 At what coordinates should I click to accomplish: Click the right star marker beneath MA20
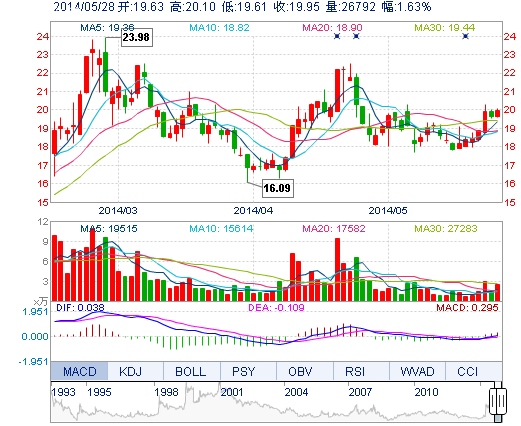coord(356,36)
